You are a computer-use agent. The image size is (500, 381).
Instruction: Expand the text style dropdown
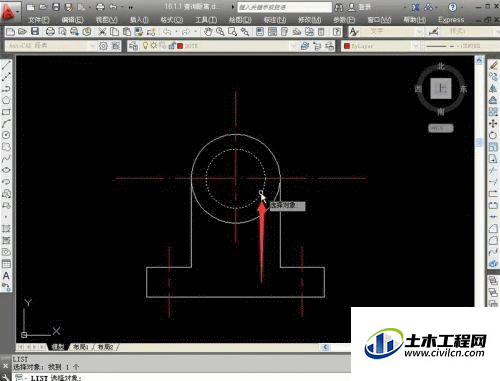(419, 32)
